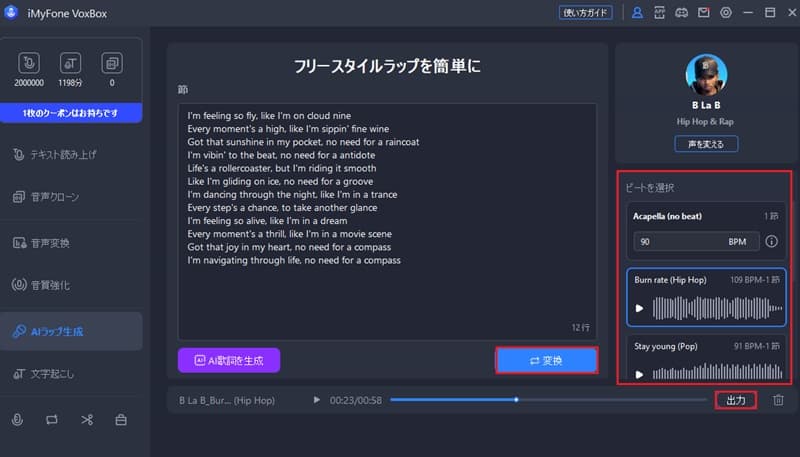The height and width of the screenshot is (457, 800).
Task: Click the Burn rate beat waveform
Action: click(x=717, y=308)
